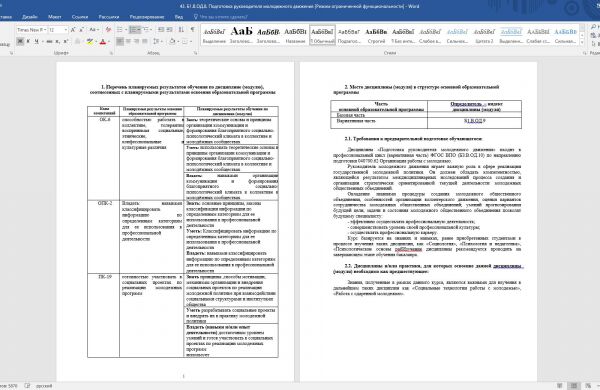This screenshot has width=600, height=390.
Task: Click the numbered list icon
Action: [x=133, y=29]
